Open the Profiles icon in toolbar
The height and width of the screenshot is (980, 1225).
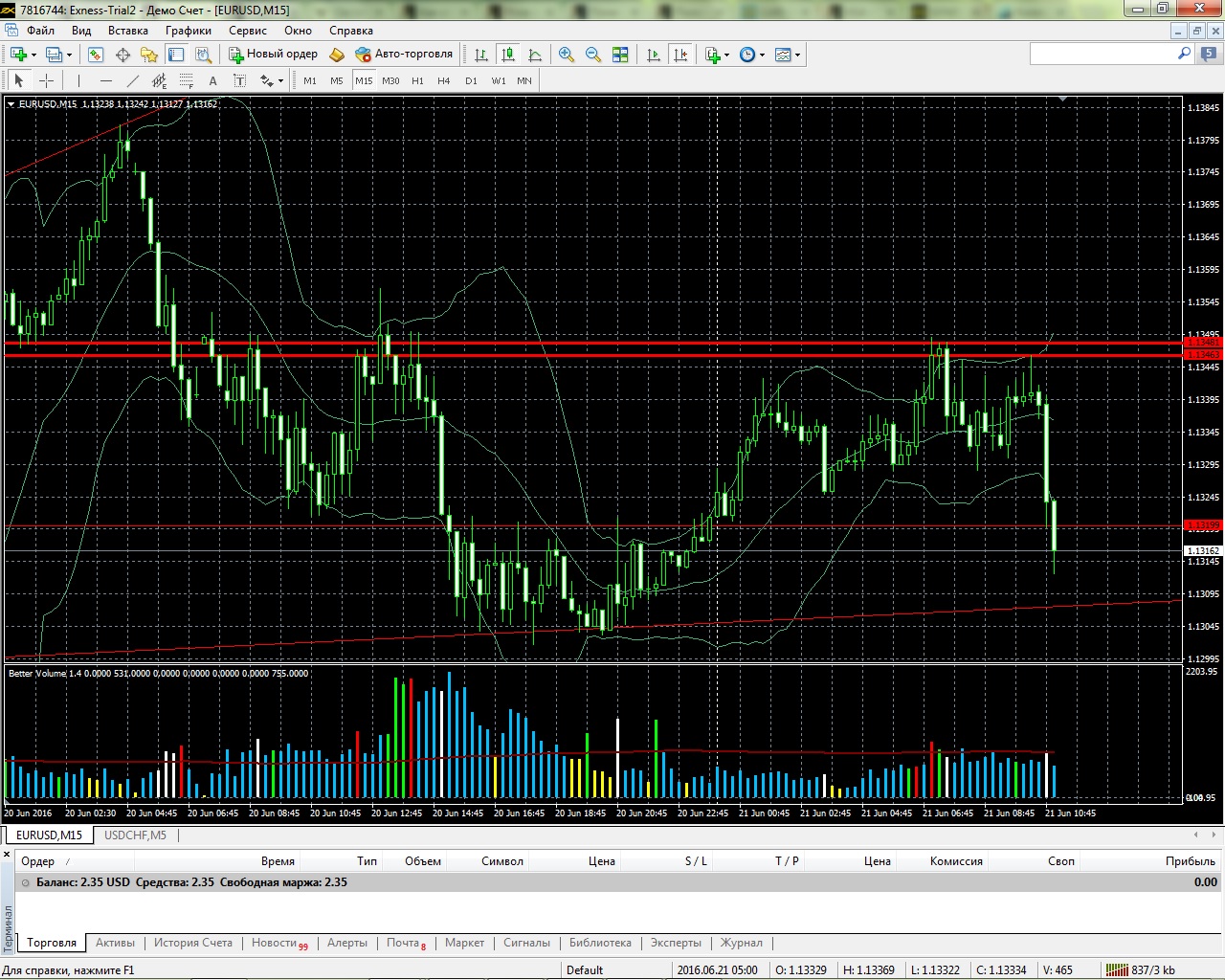point(54,55)
